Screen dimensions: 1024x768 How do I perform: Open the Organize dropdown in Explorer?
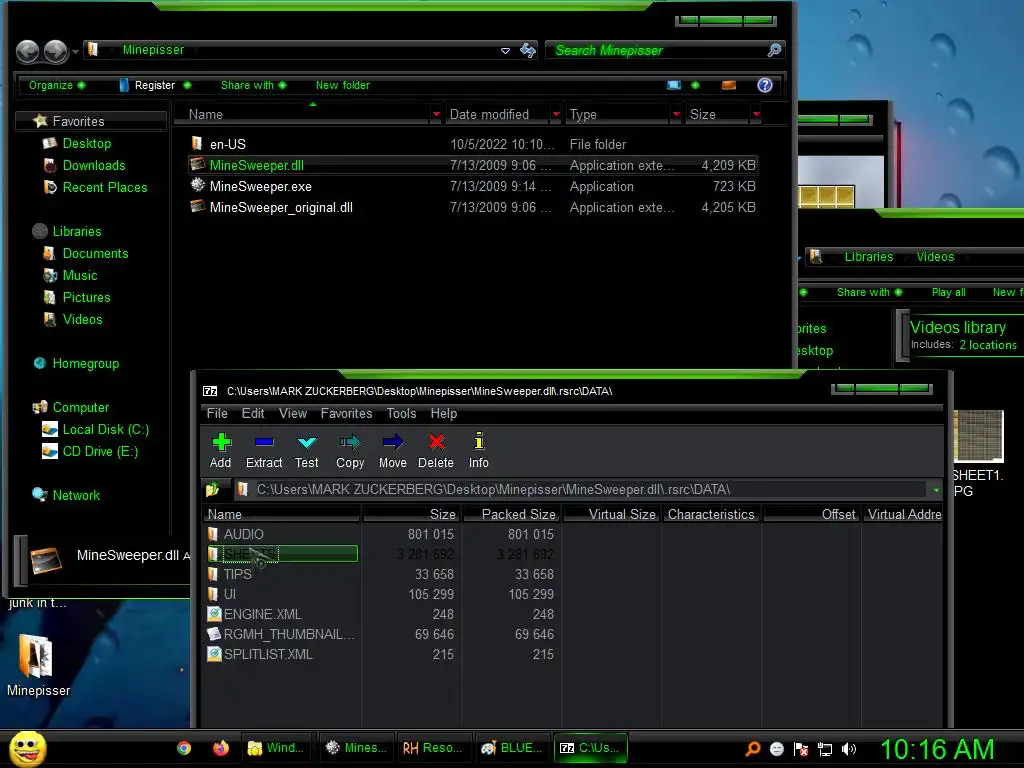(57, 85)
